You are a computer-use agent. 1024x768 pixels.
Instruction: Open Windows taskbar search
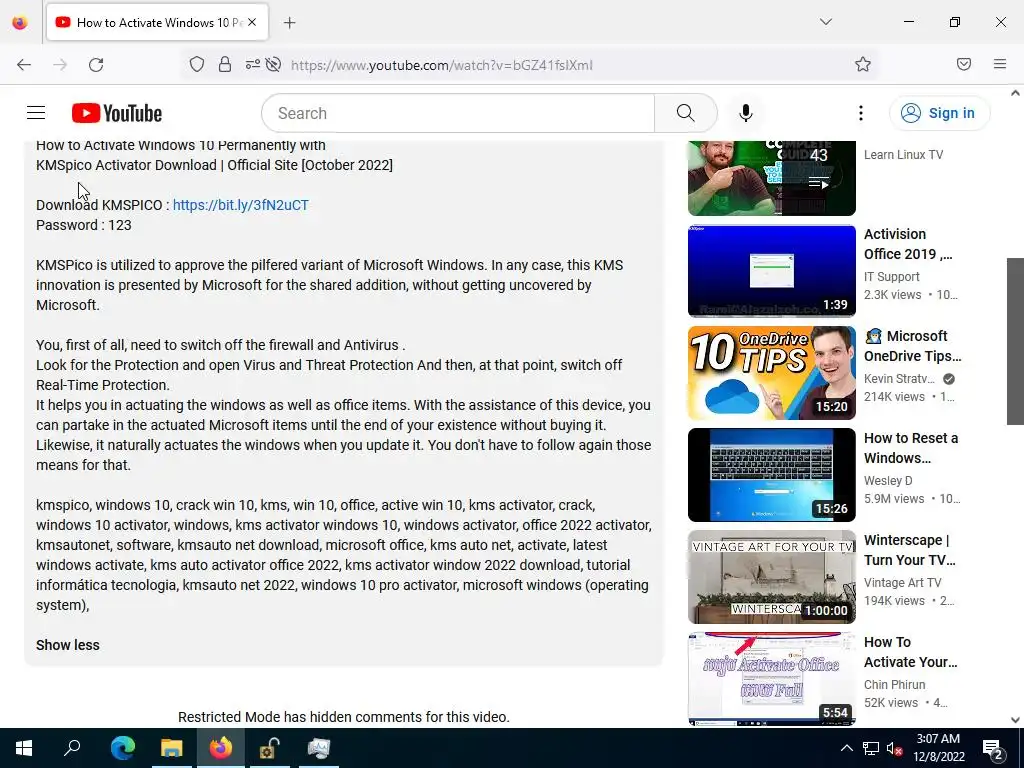[x=72, y=748]
